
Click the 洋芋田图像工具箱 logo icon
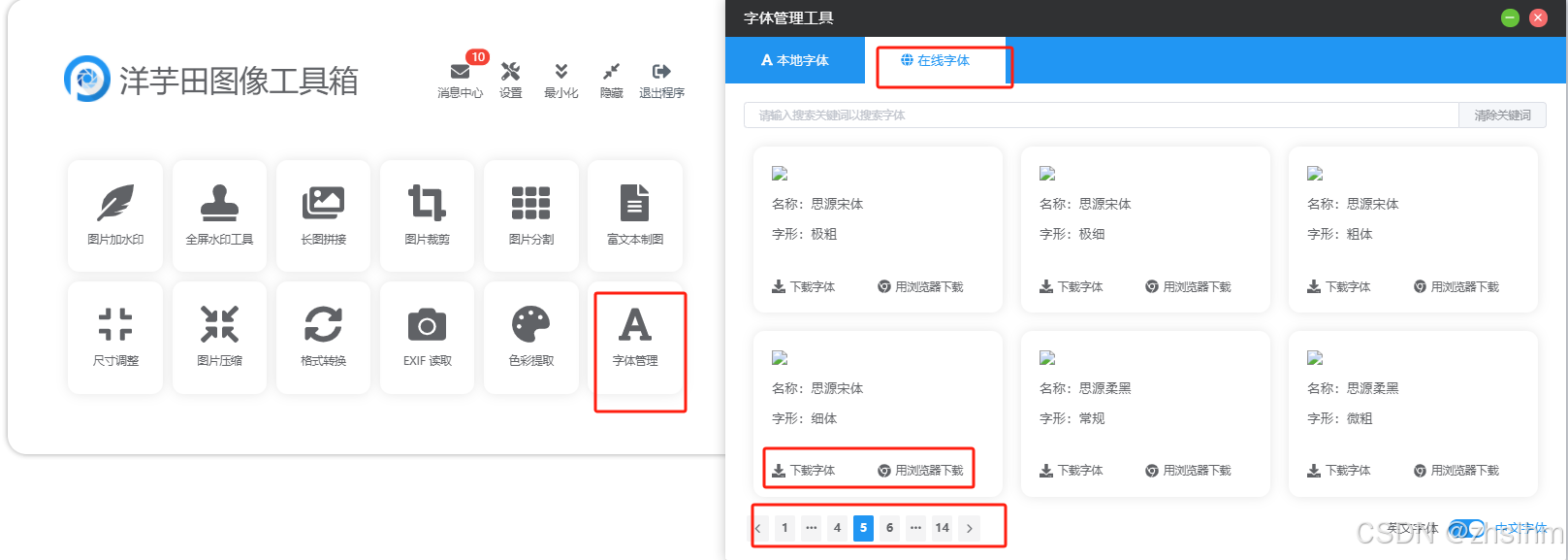click(87, 79)
